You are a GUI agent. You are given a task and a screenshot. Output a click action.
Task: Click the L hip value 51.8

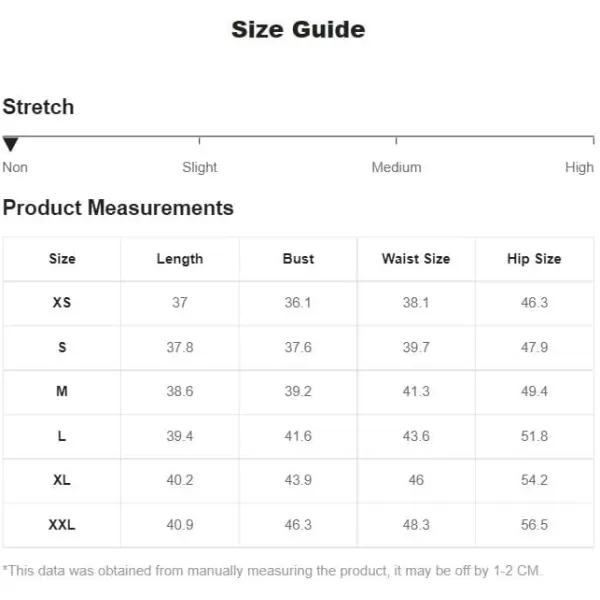tap(534, 436)
